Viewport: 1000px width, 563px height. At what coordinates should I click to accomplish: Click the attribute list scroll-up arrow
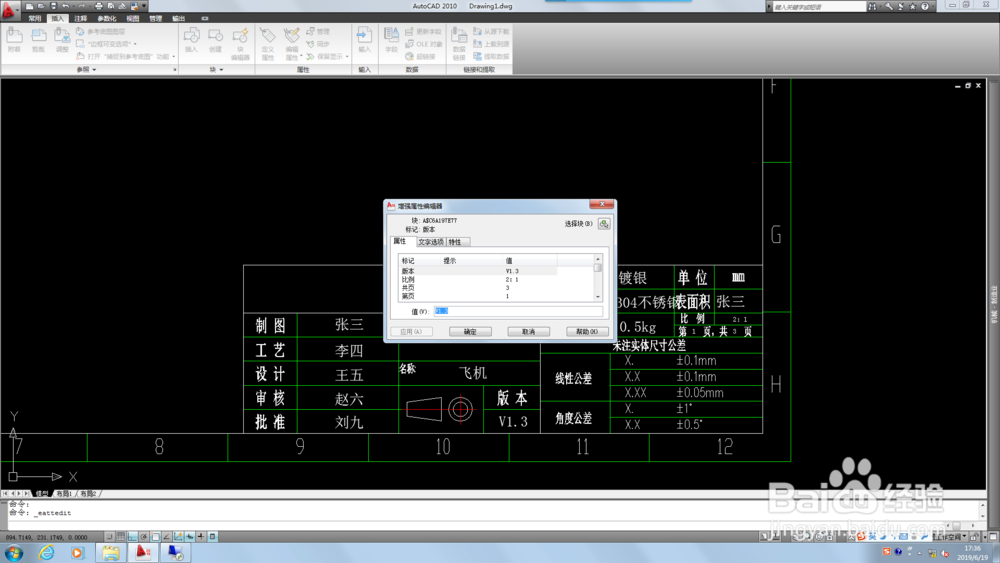pos(598,259)
